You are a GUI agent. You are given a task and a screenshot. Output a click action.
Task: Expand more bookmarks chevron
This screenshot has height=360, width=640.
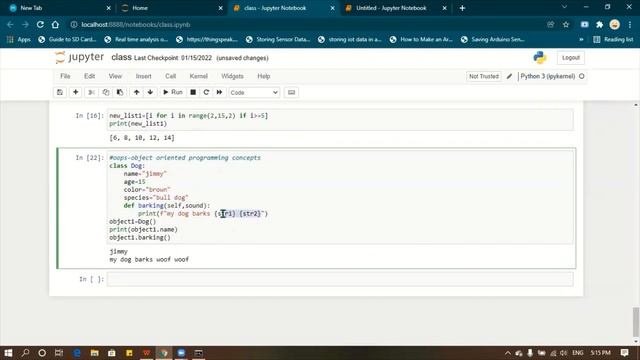pos(581,40)
